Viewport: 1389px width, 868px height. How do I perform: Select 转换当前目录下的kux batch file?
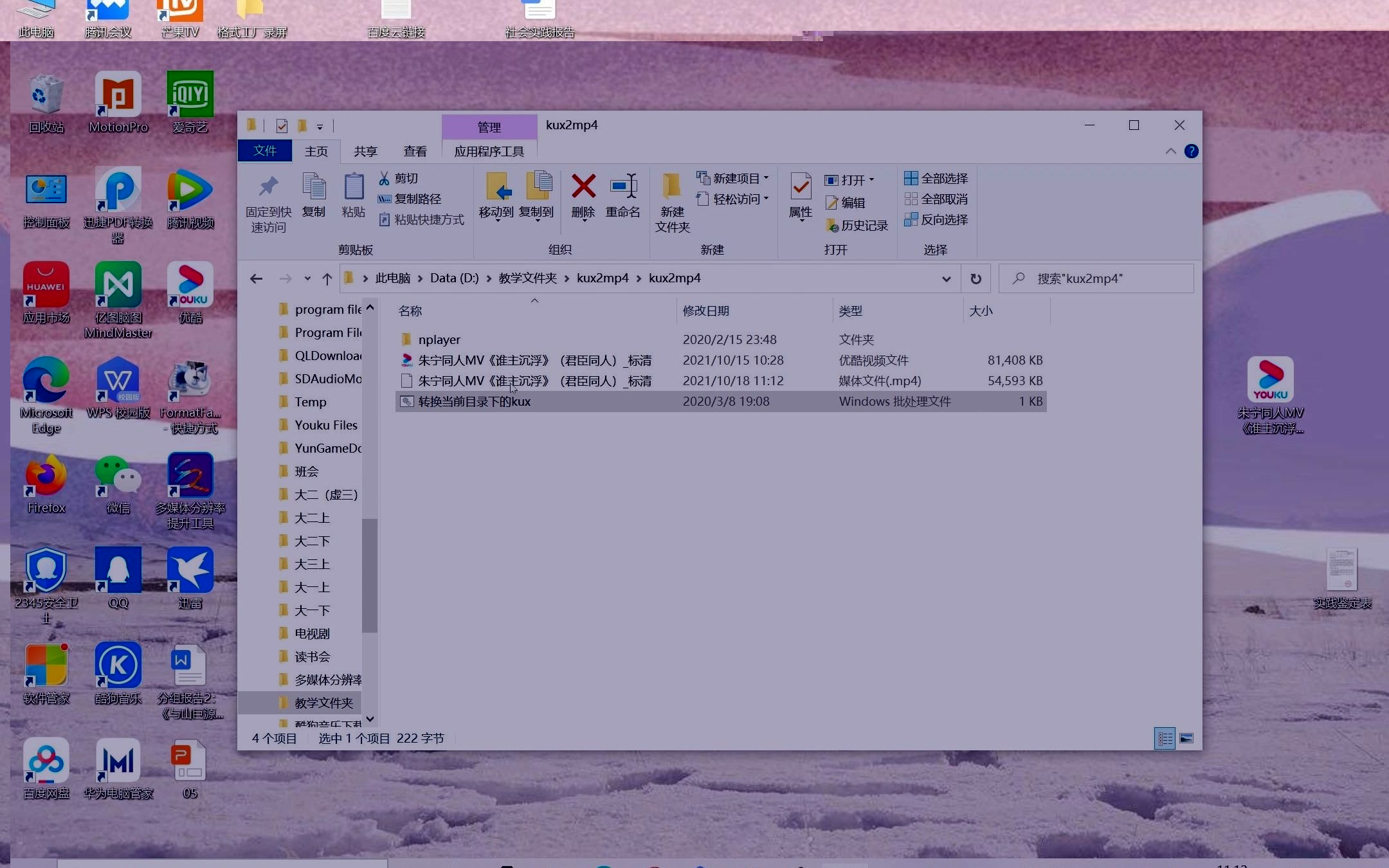click(721, 401)
